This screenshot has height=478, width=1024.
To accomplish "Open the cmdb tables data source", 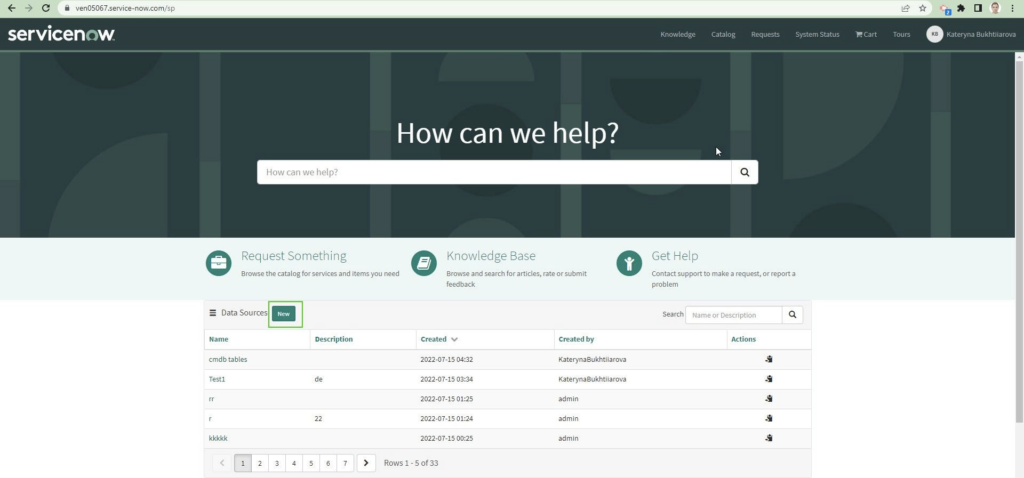I will coord(228,359).
